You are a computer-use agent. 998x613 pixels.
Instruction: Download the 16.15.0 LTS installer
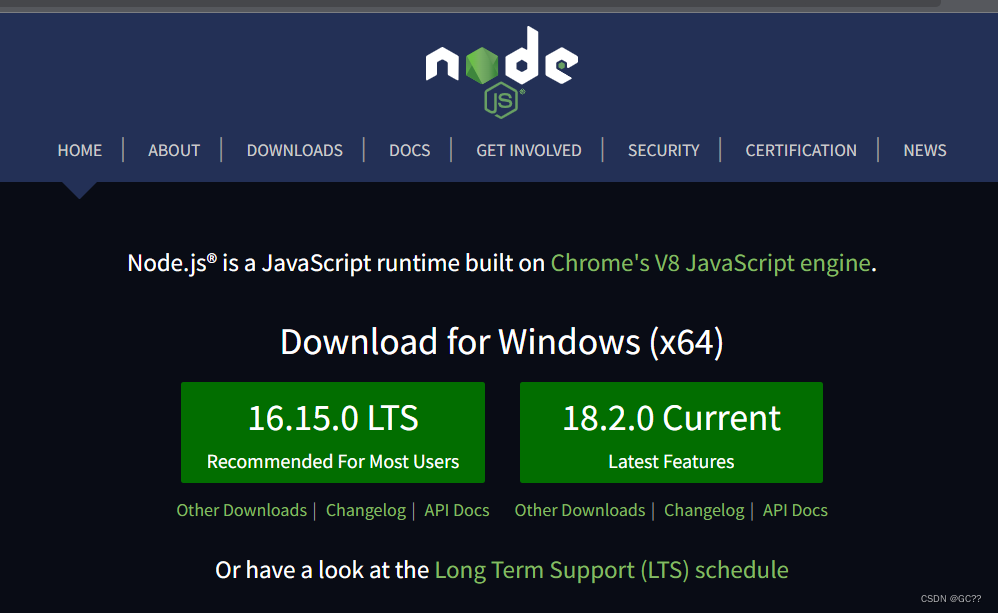click(333, 432)
